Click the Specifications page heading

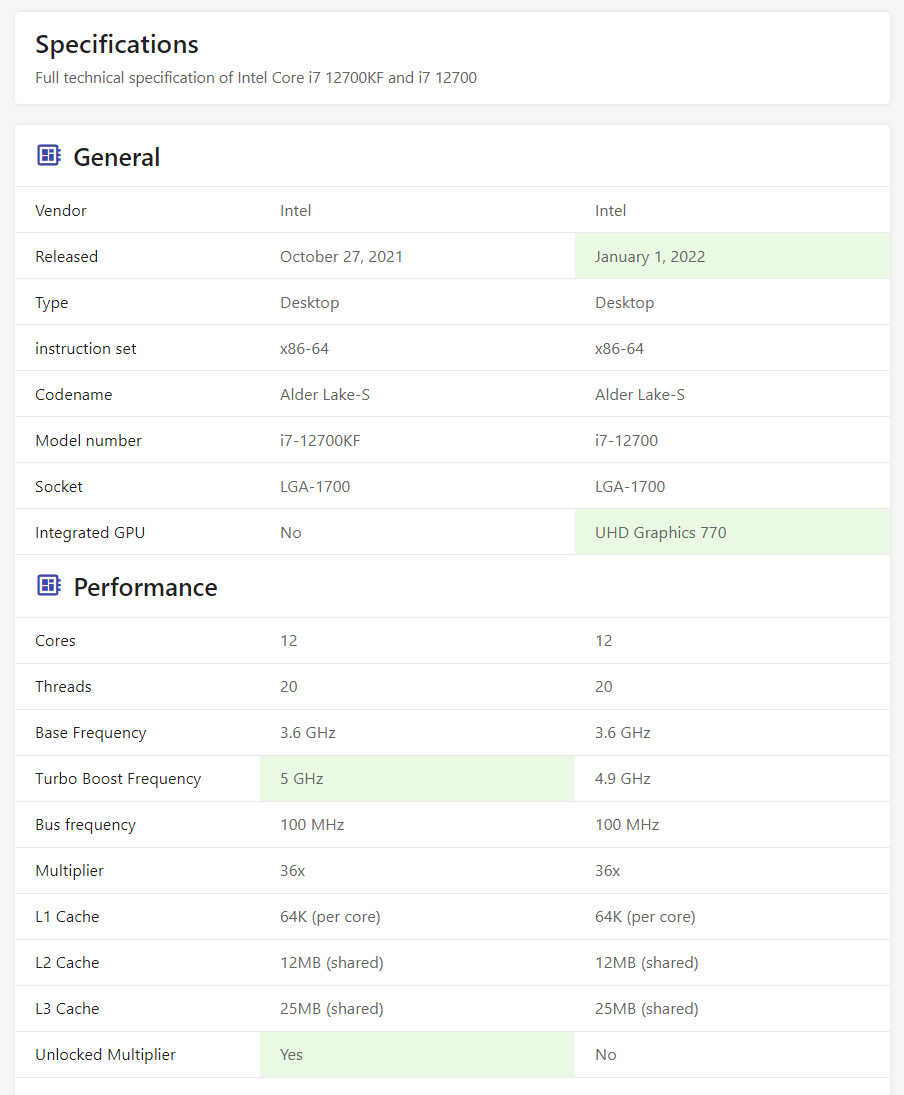117,44
